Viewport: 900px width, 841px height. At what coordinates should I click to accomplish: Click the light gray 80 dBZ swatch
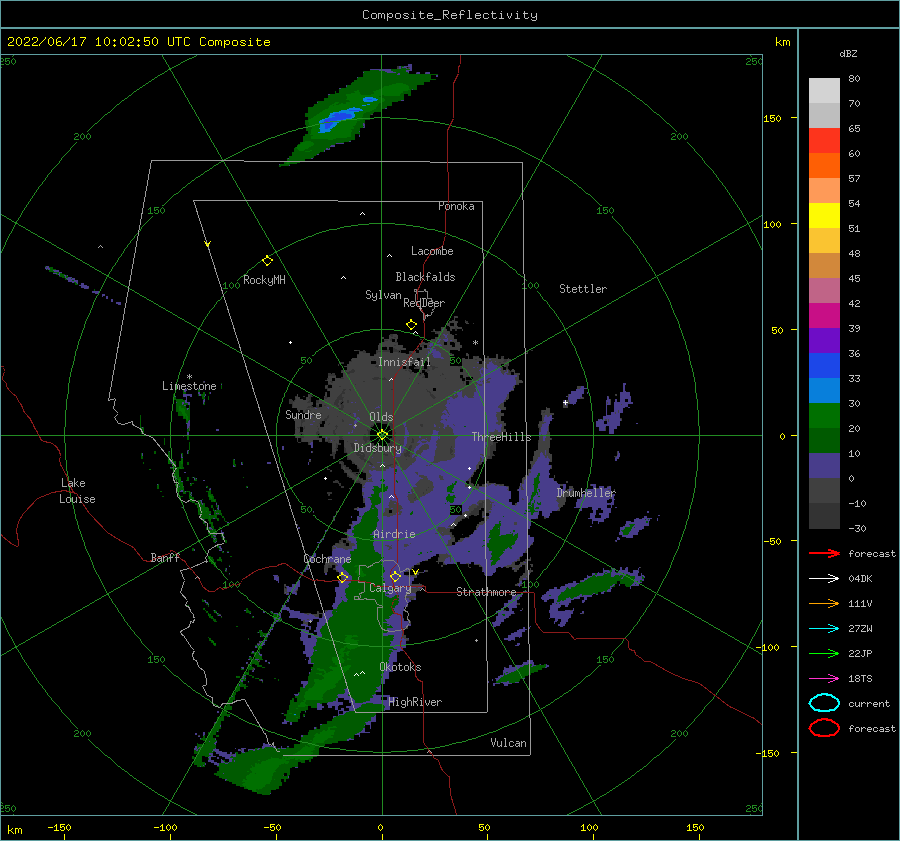coord(824,90)
